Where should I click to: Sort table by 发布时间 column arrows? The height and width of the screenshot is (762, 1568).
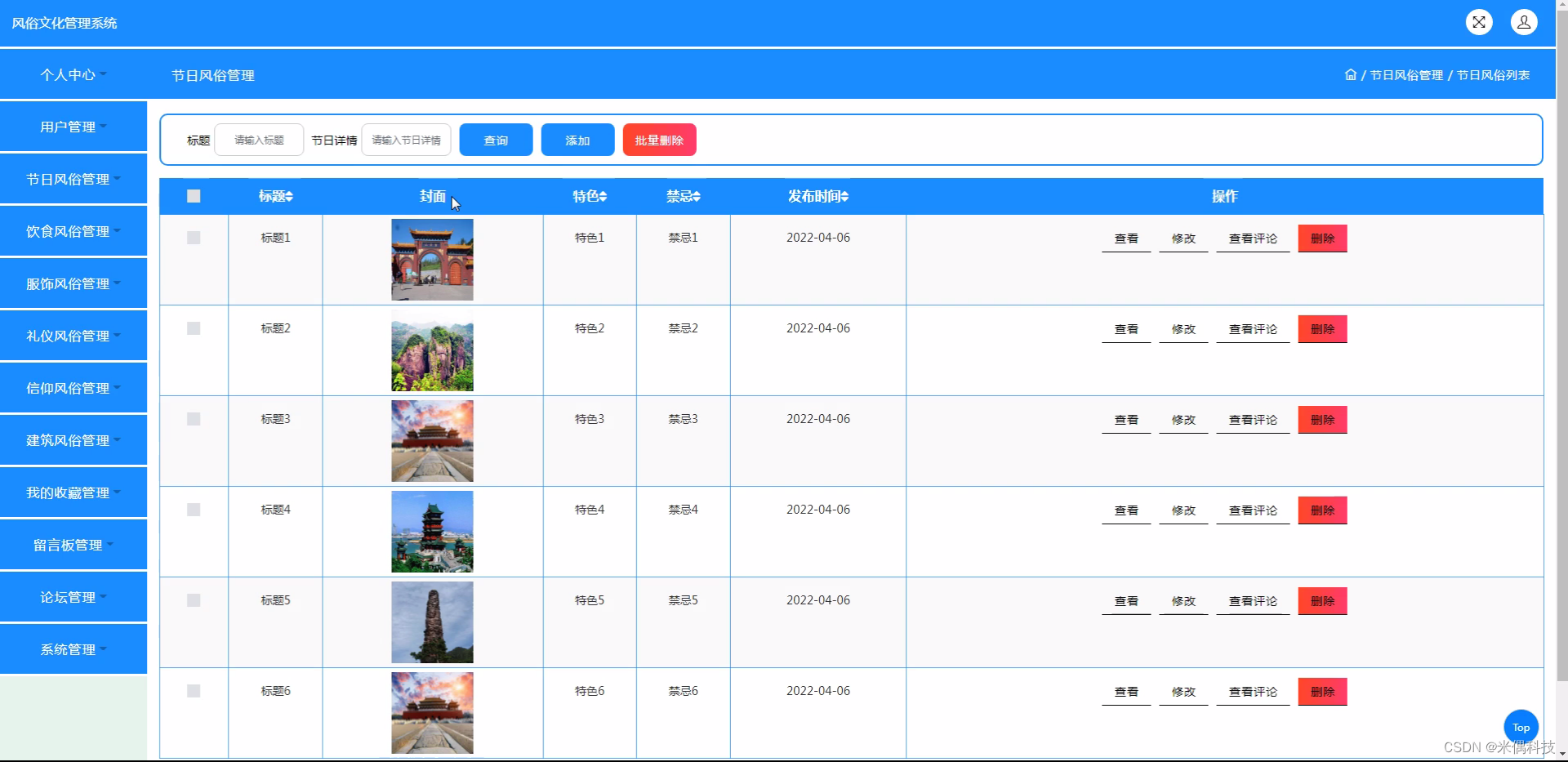(x=845, y=196)
